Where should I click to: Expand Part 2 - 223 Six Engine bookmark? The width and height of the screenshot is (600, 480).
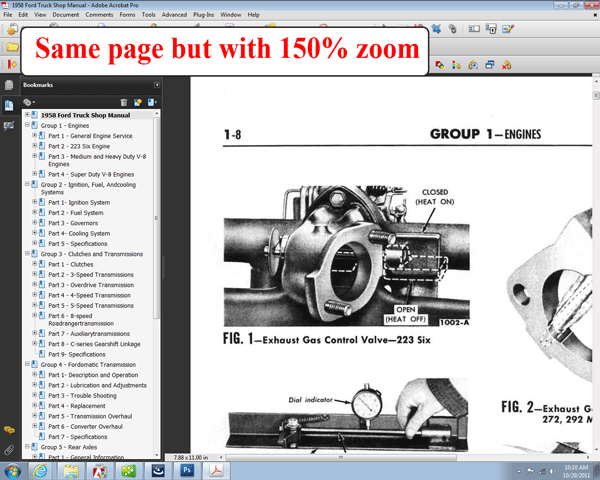(34, 146)
